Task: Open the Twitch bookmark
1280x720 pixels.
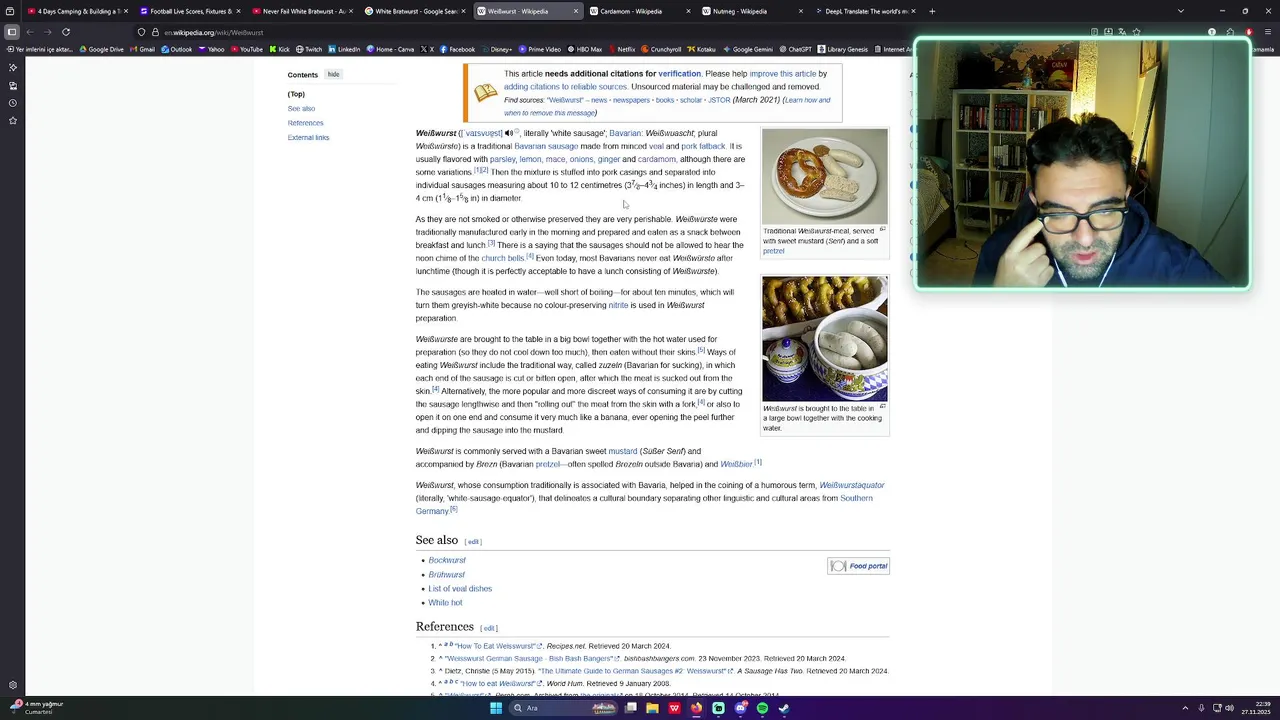Action: [x=308, y=49]
